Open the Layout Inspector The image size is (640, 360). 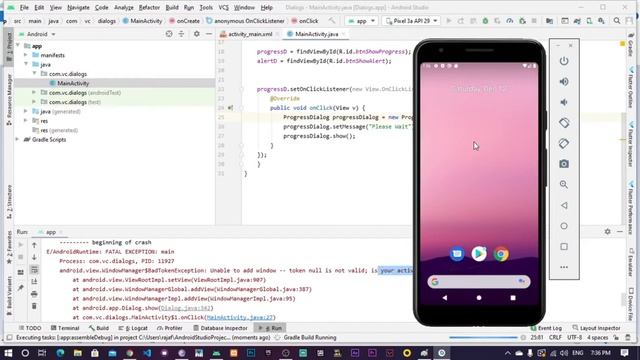point(596,328)
